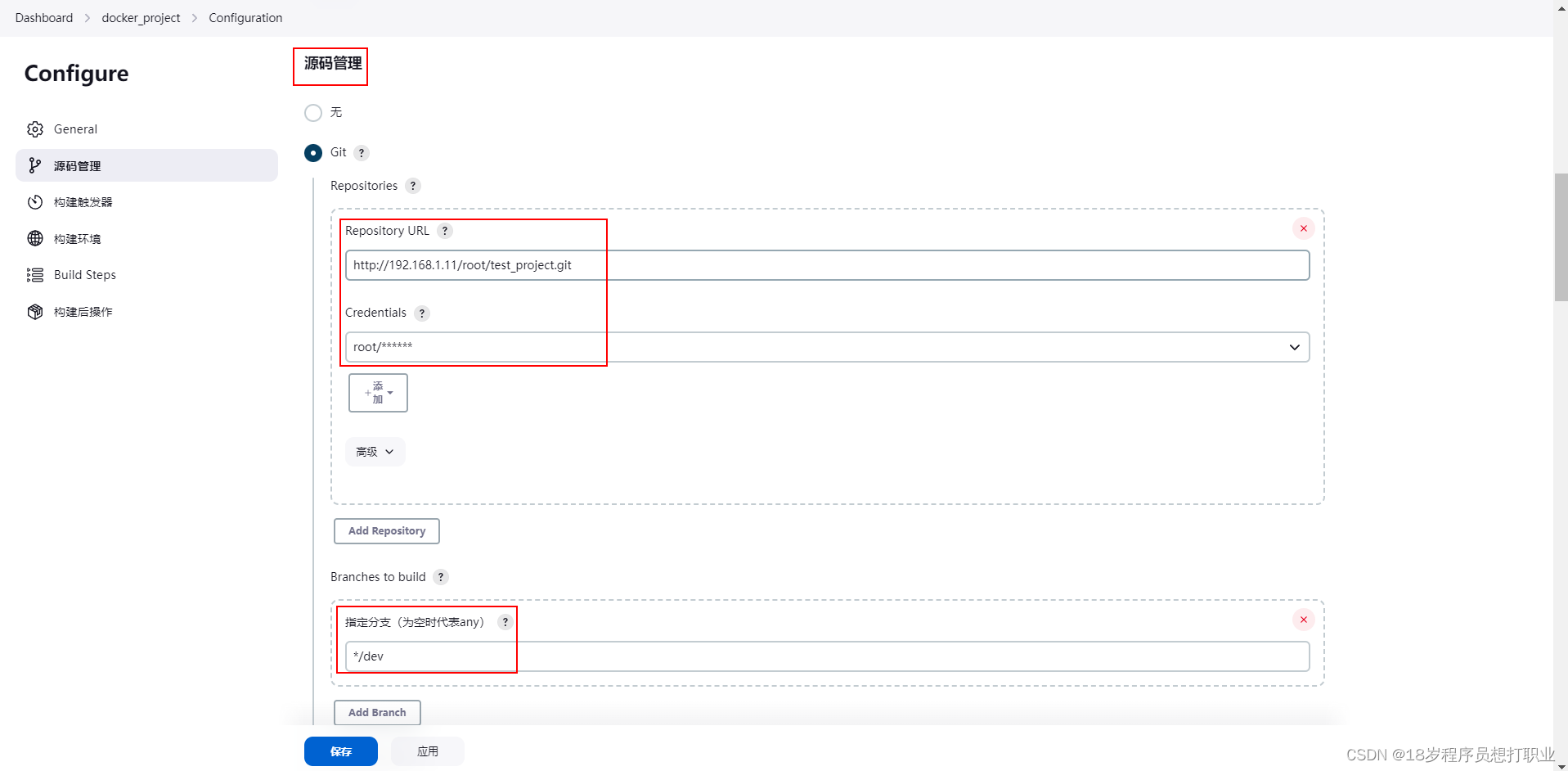Delete the repository entry with red X

(x=1304, y=228)
